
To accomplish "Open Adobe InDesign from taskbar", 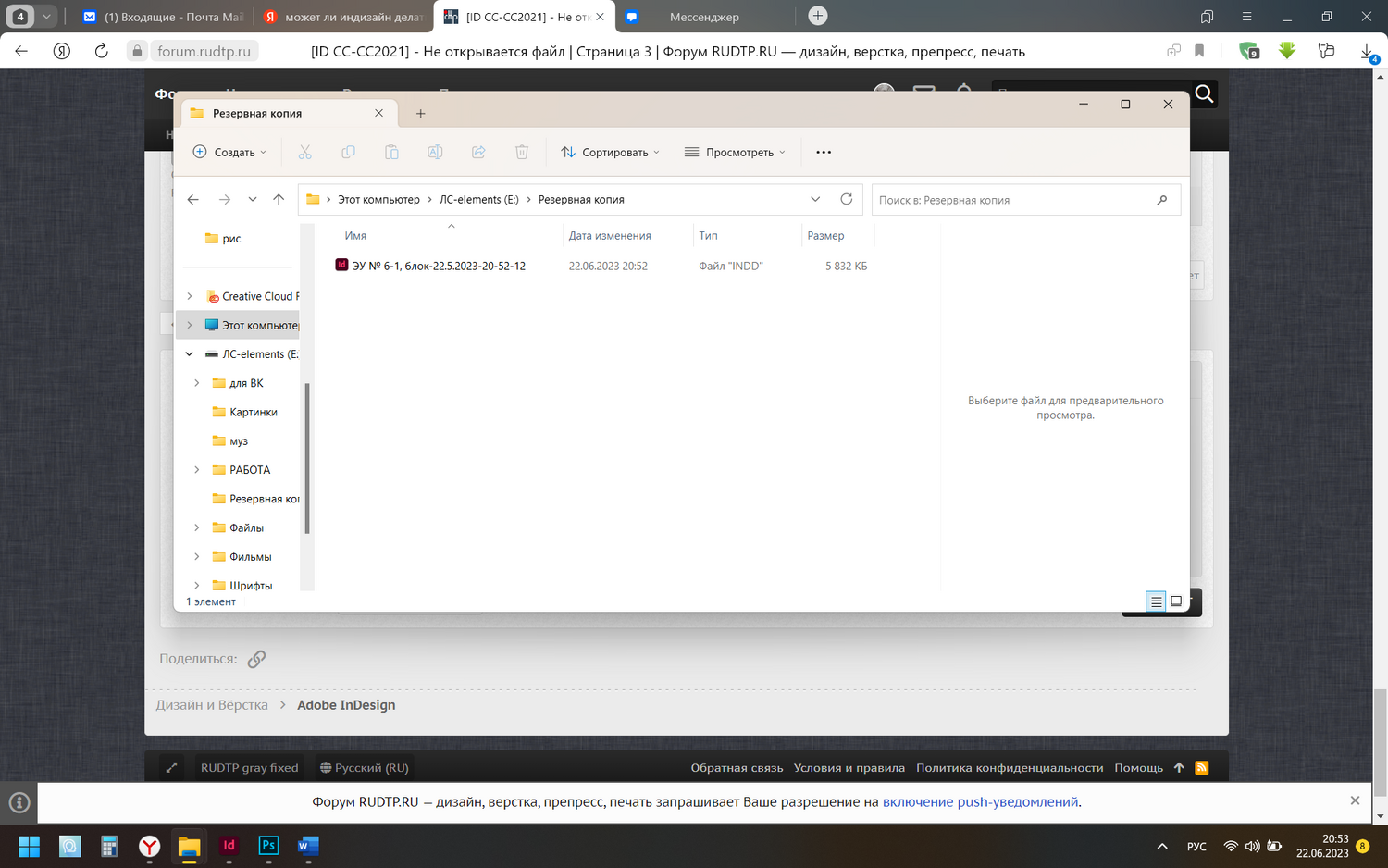I will coord(229,846).
